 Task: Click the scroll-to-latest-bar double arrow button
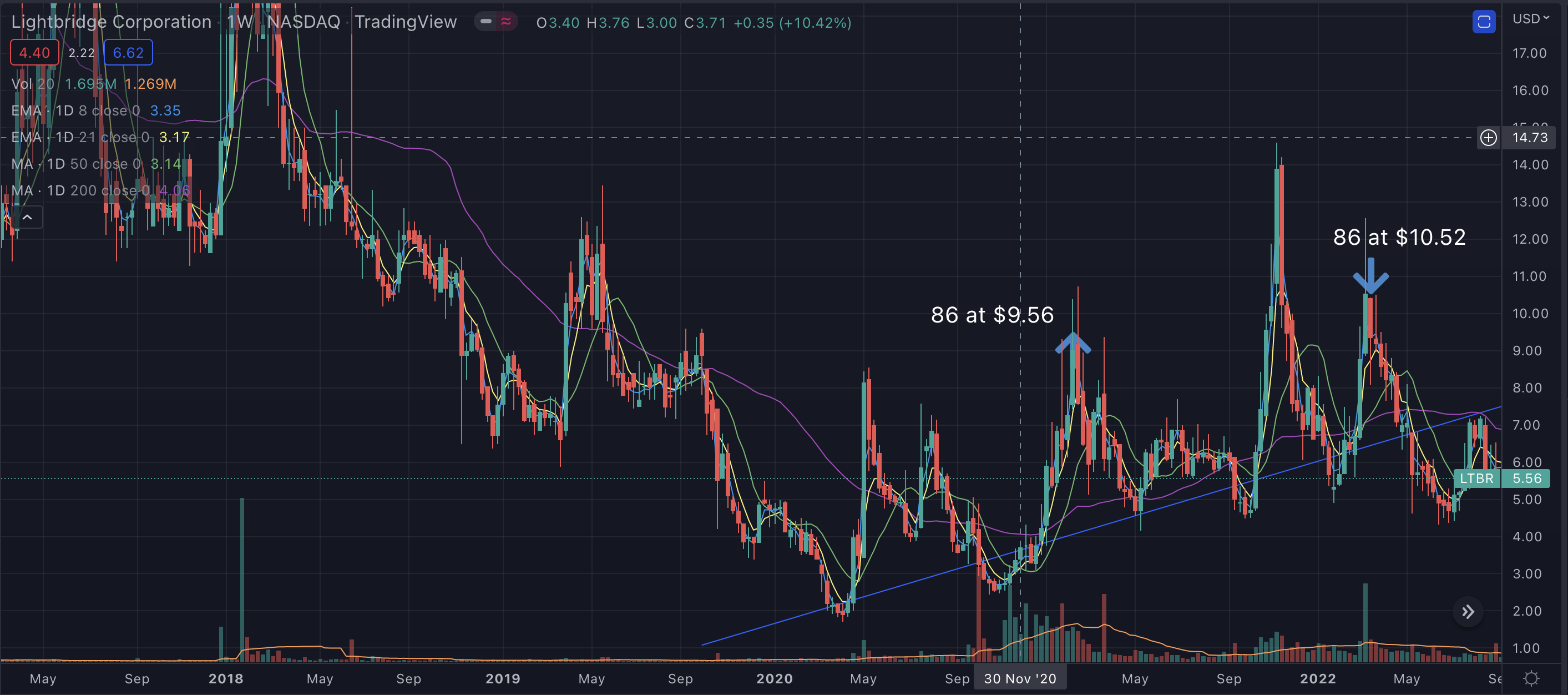(1468, 612)
